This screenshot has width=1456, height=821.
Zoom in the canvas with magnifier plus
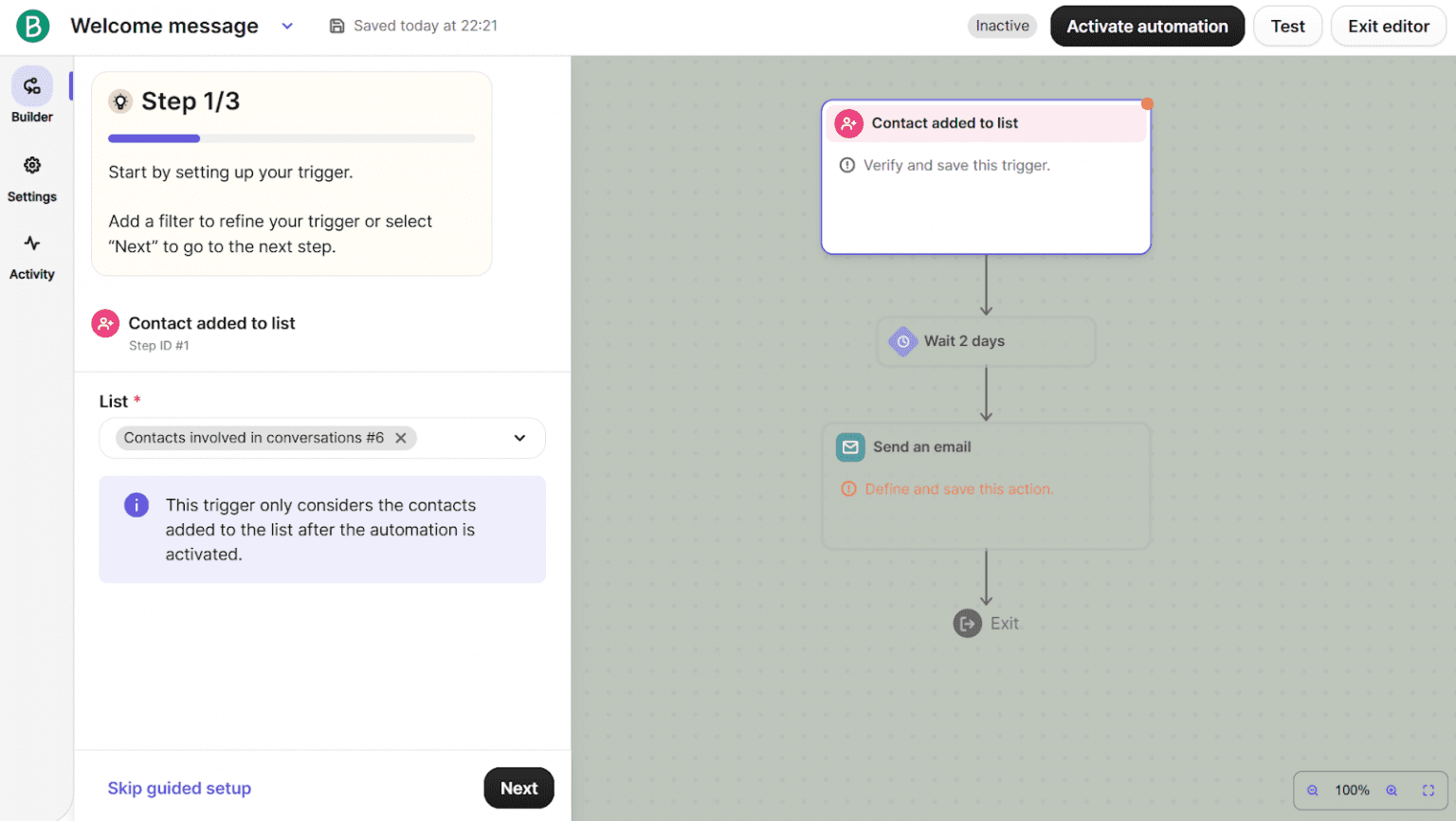[1392, 791]
